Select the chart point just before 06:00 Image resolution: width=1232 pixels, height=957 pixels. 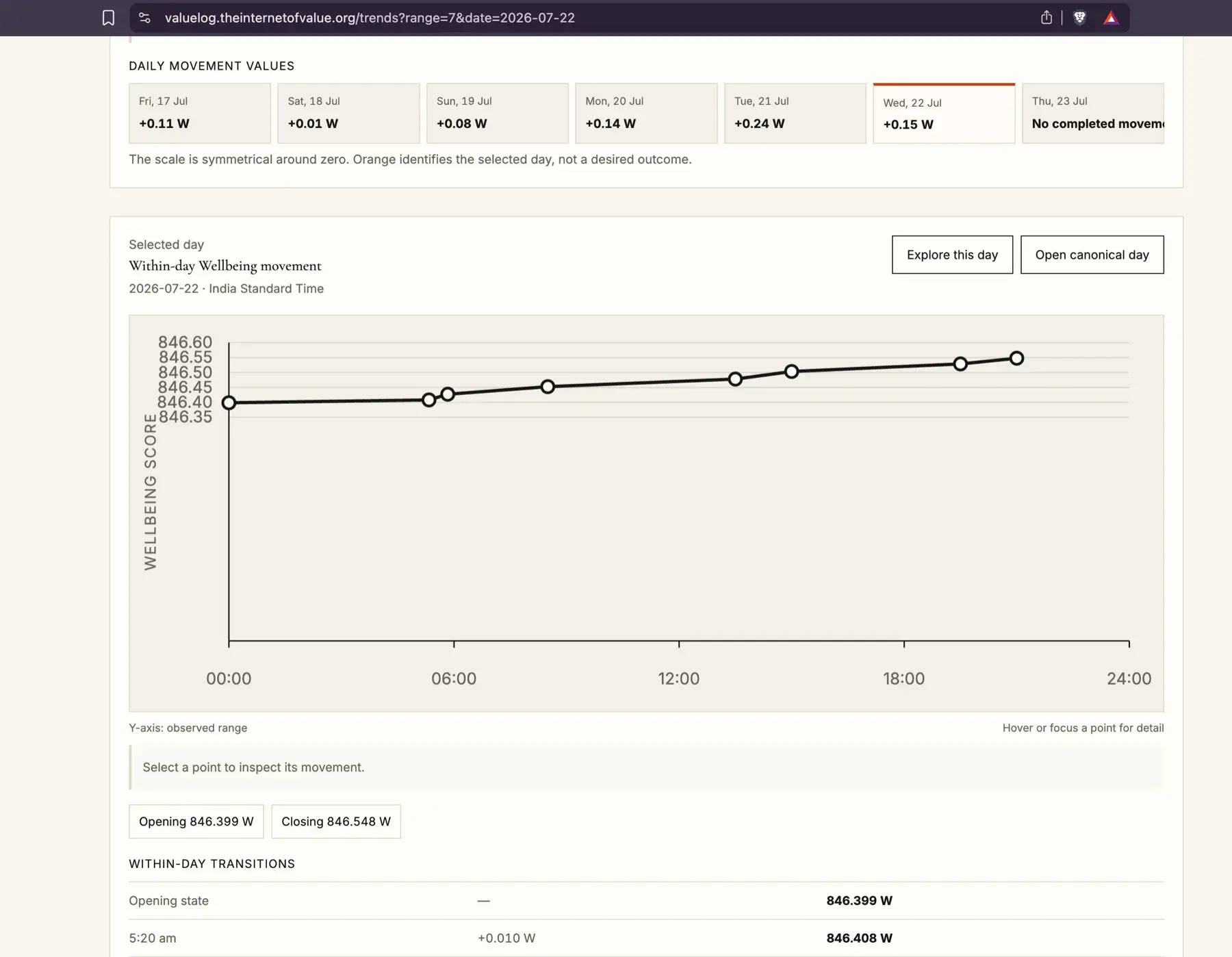(447, 394)
